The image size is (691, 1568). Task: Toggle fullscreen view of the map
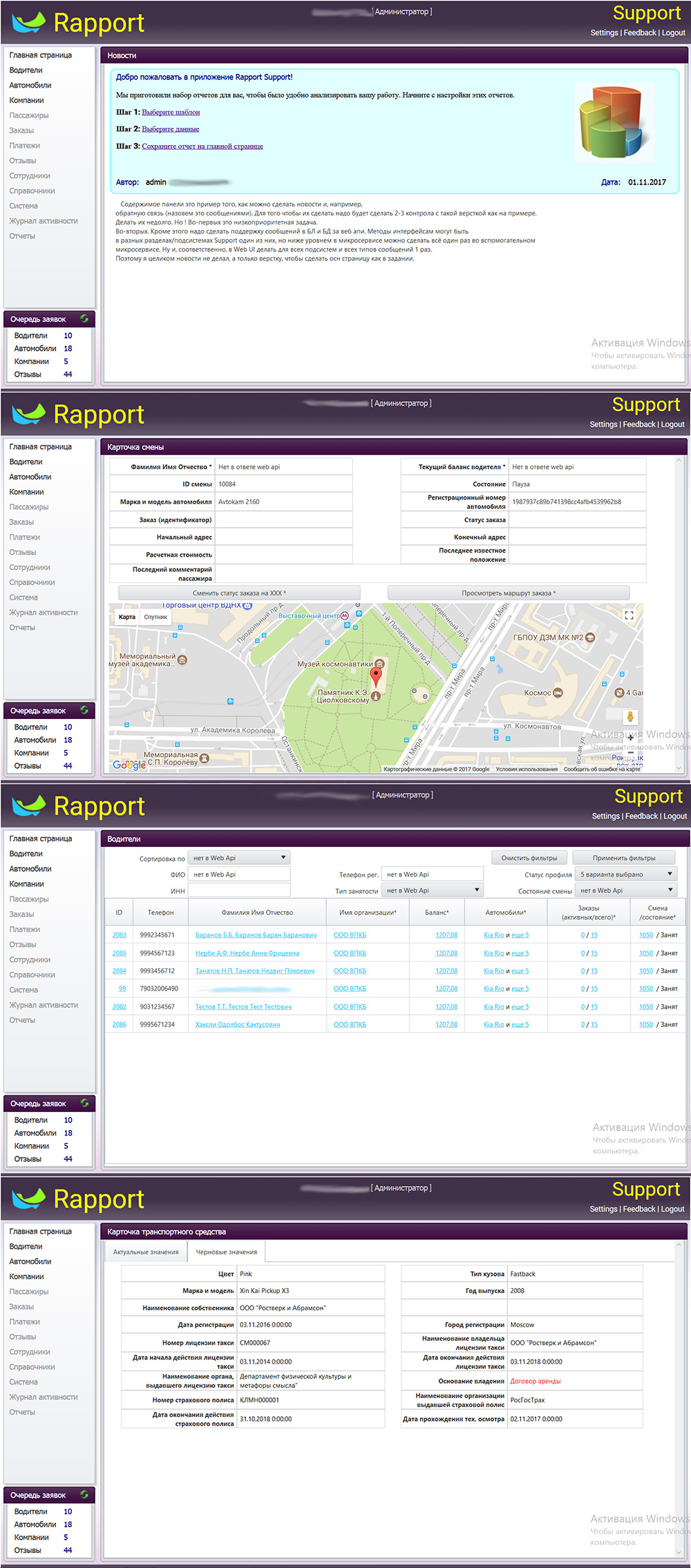tap(629, 615)
